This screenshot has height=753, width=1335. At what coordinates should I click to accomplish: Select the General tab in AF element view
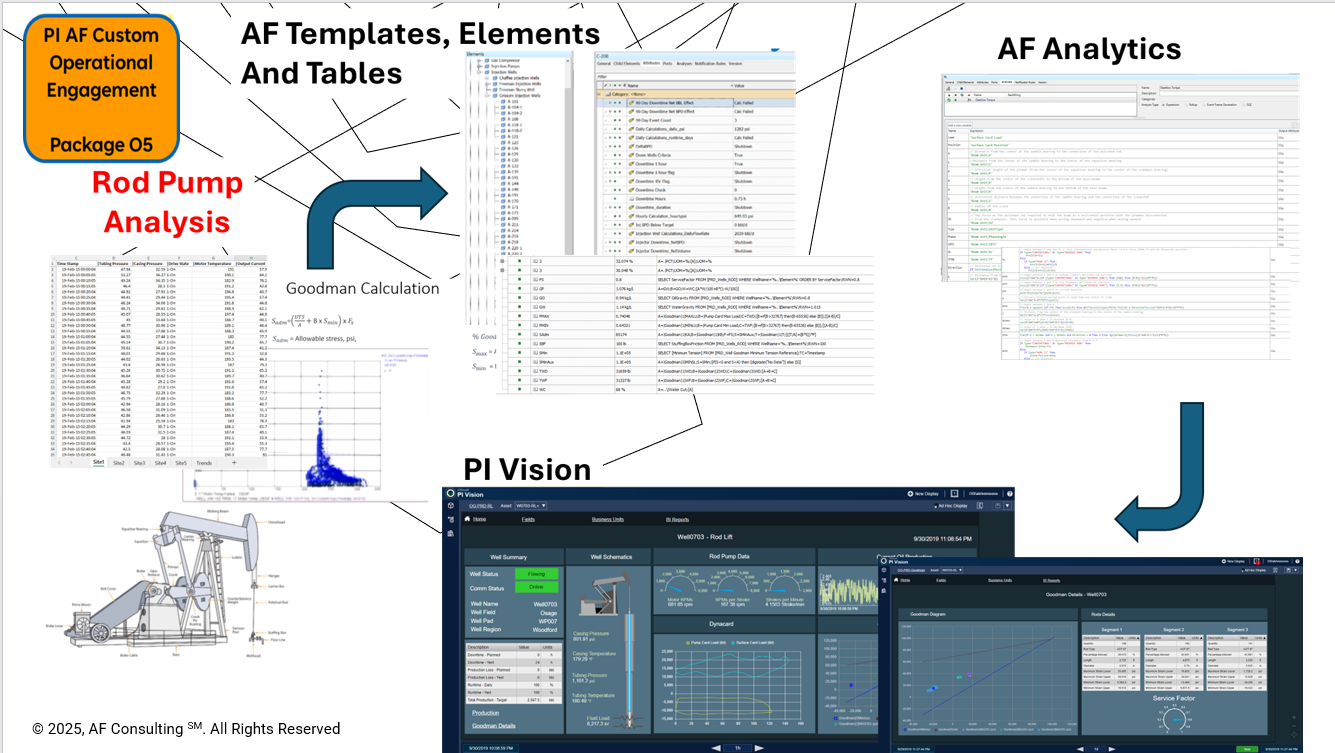(x=604, y=63)
